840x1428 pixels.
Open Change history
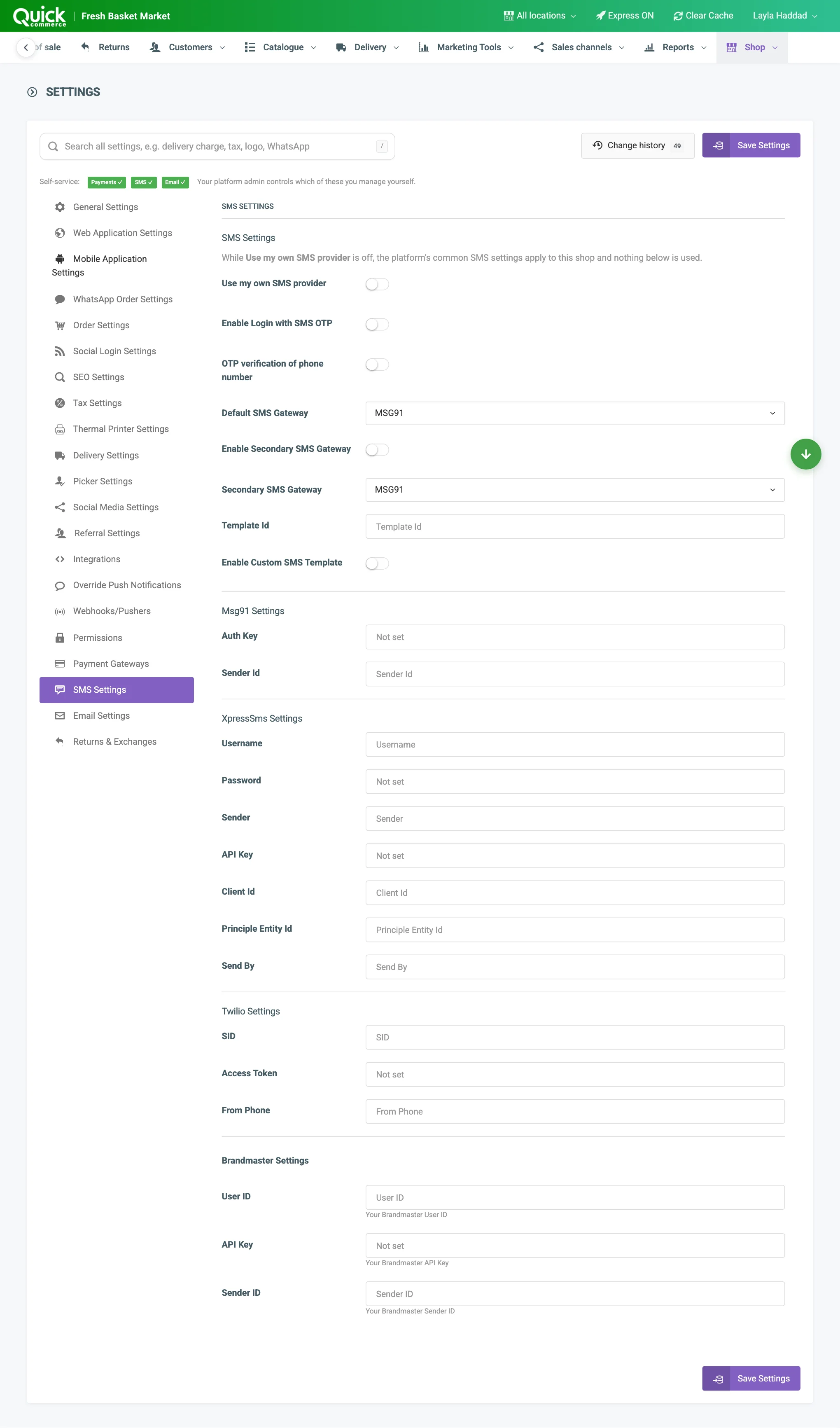(638, 146)
